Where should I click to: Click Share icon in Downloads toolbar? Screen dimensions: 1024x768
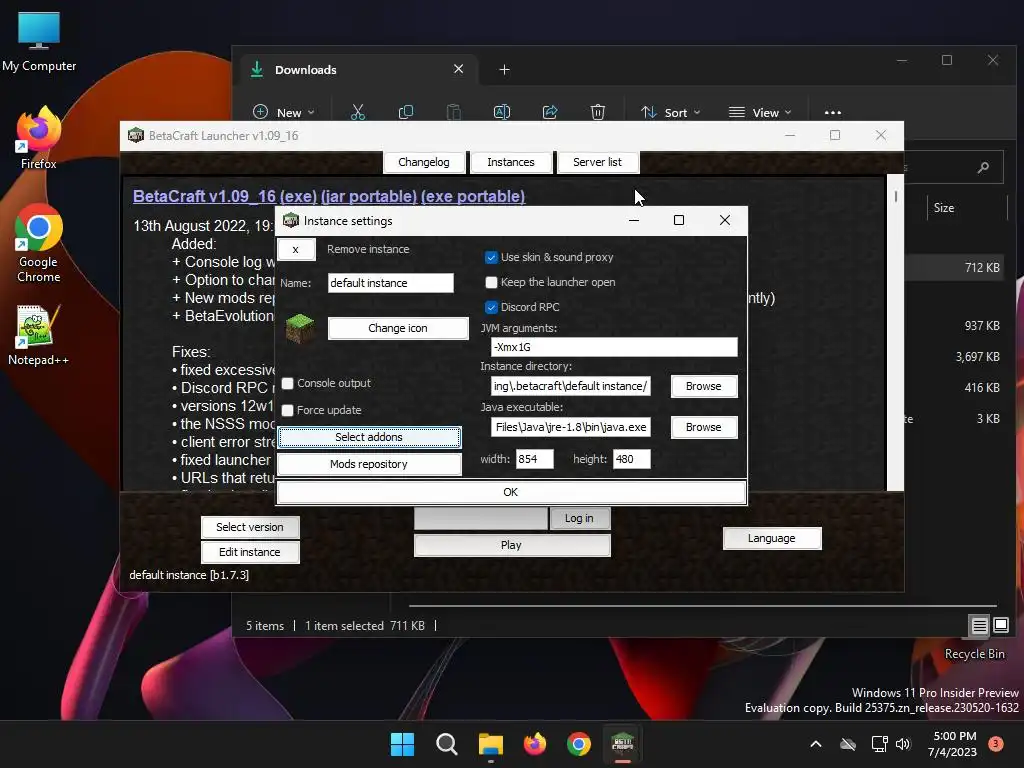(550, 112)
